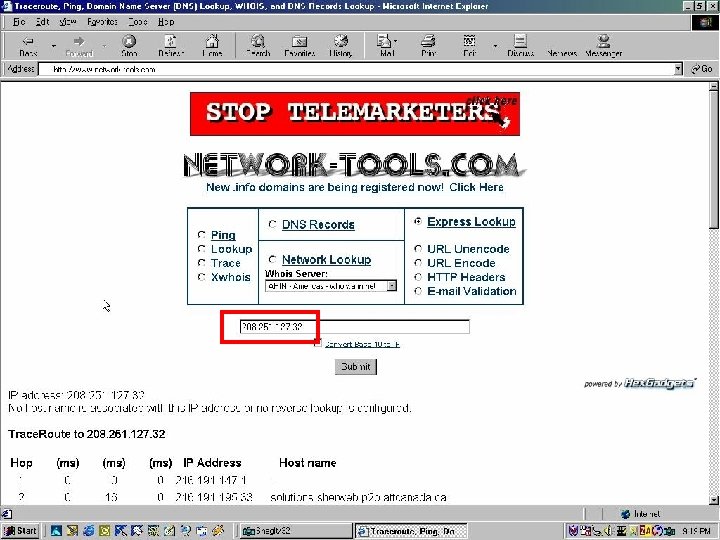Click into the Address bar URL field
The height and width of the screenshot is (540, 720).
click(357, 69)
